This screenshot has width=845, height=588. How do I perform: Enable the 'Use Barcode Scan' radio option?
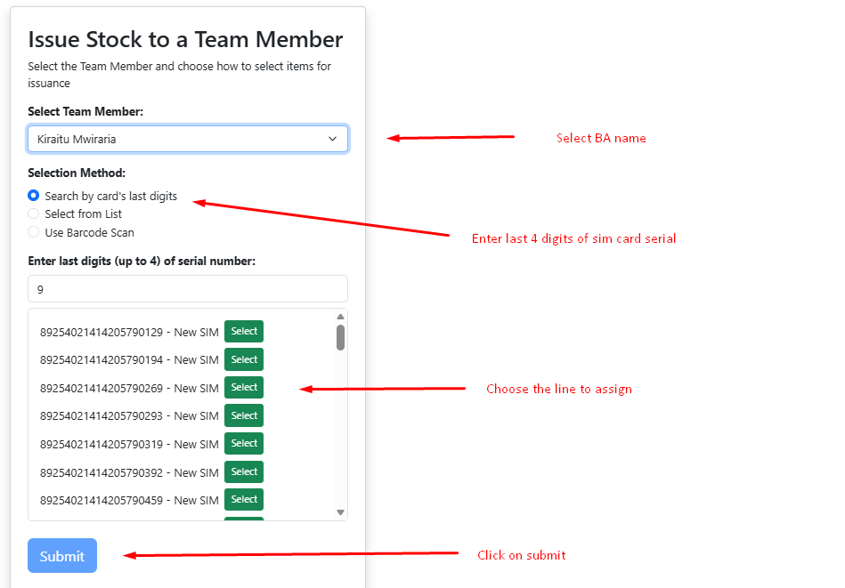point(34,232)
